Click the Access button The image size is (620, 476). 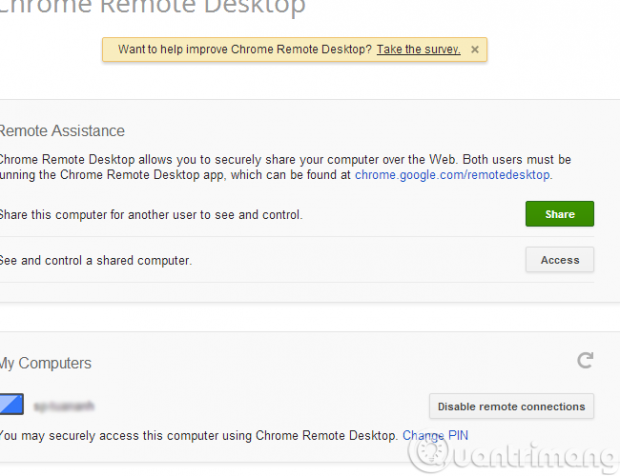pos(560,260)
